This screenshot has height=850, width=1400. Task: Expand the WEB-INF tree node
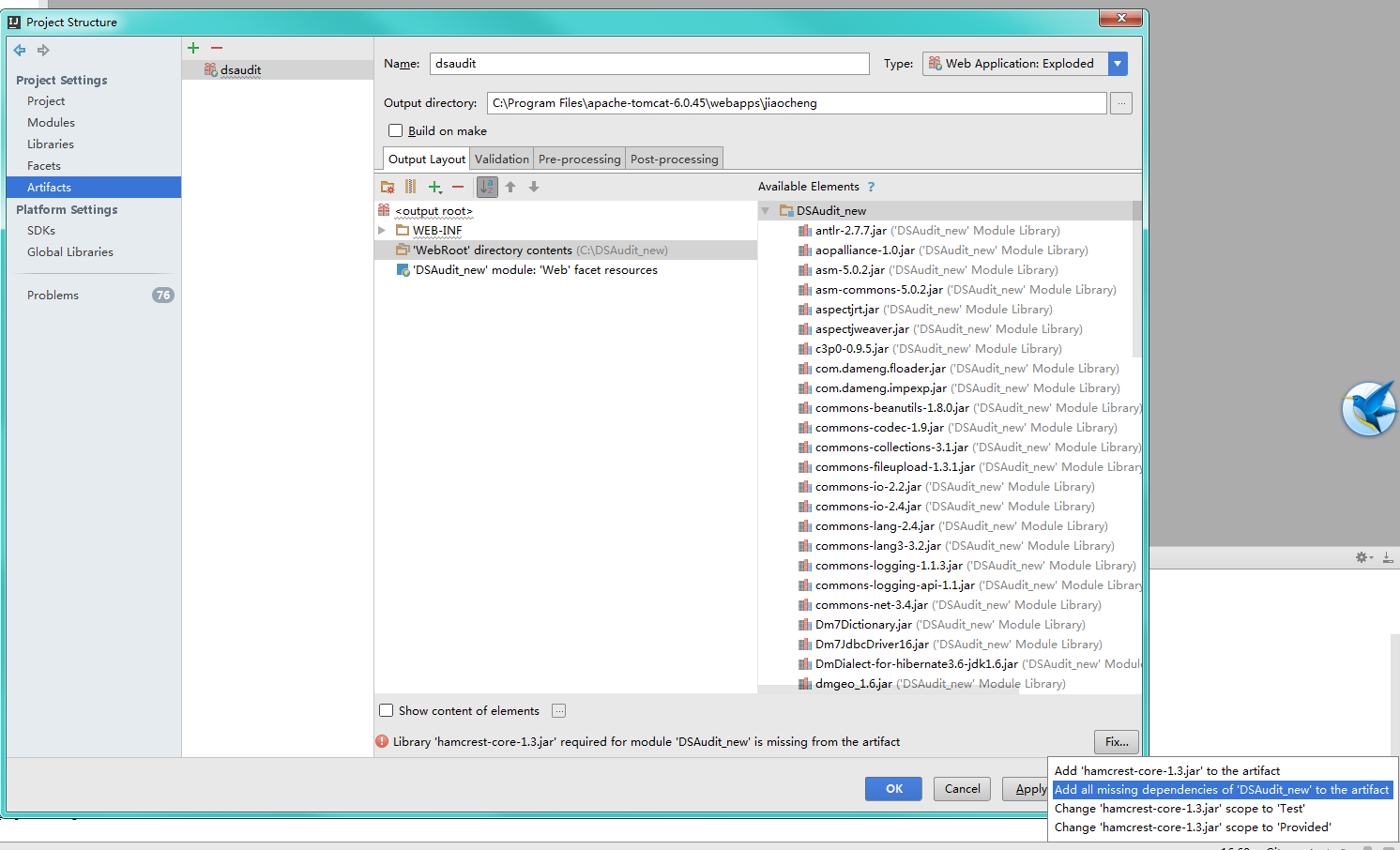coord(382,231)
